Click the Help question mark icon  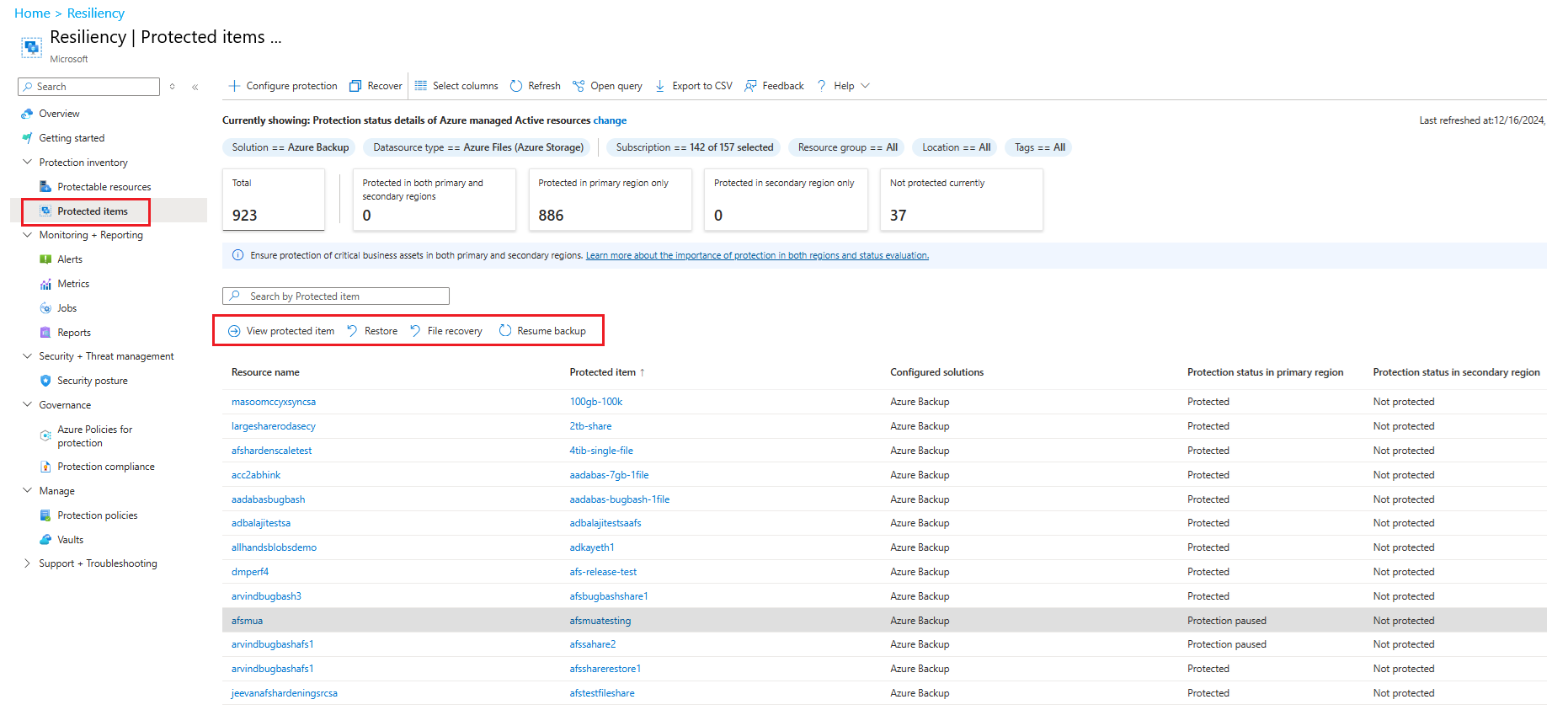822,86
